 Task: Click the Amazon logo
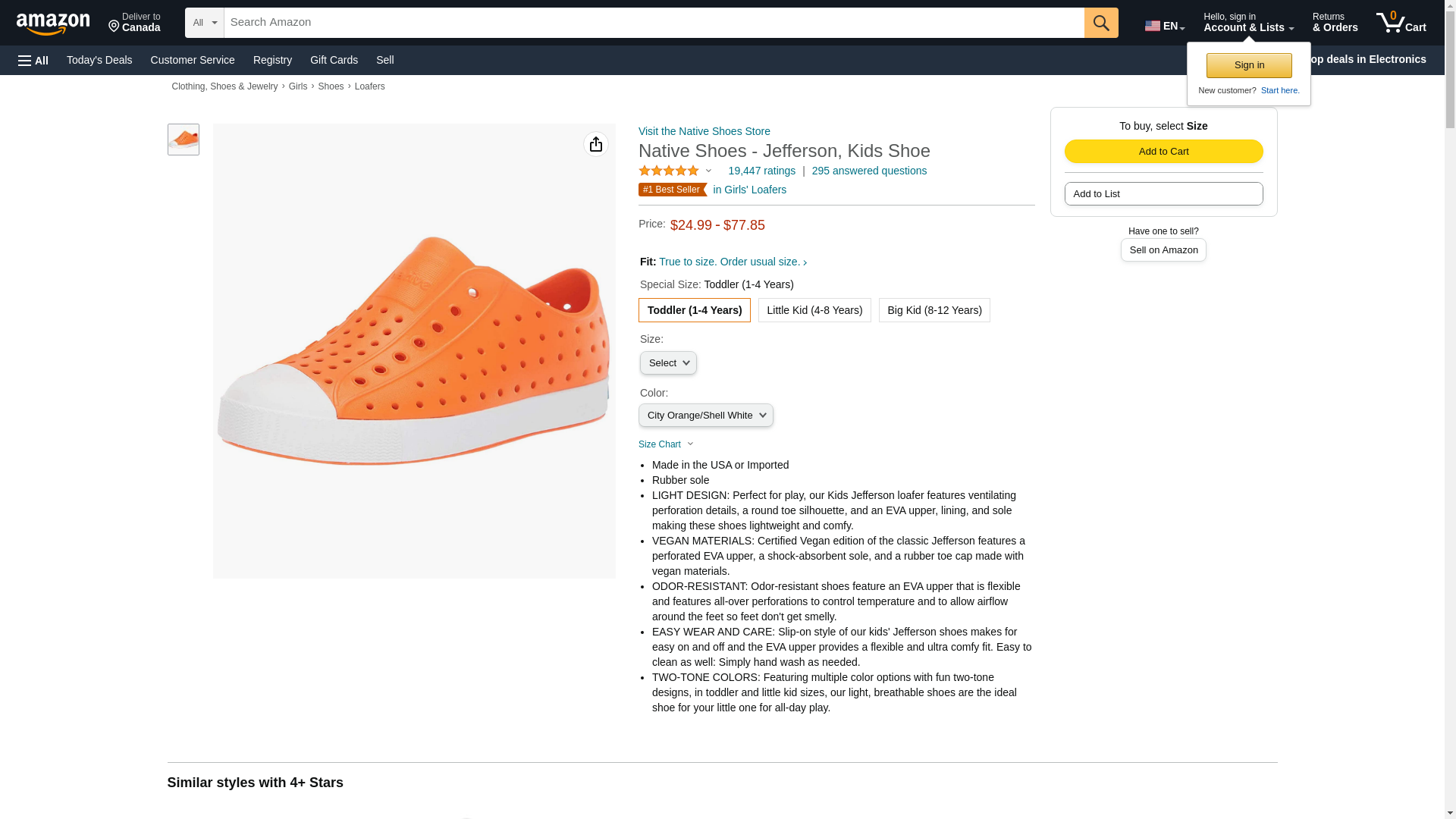[53, 24]
